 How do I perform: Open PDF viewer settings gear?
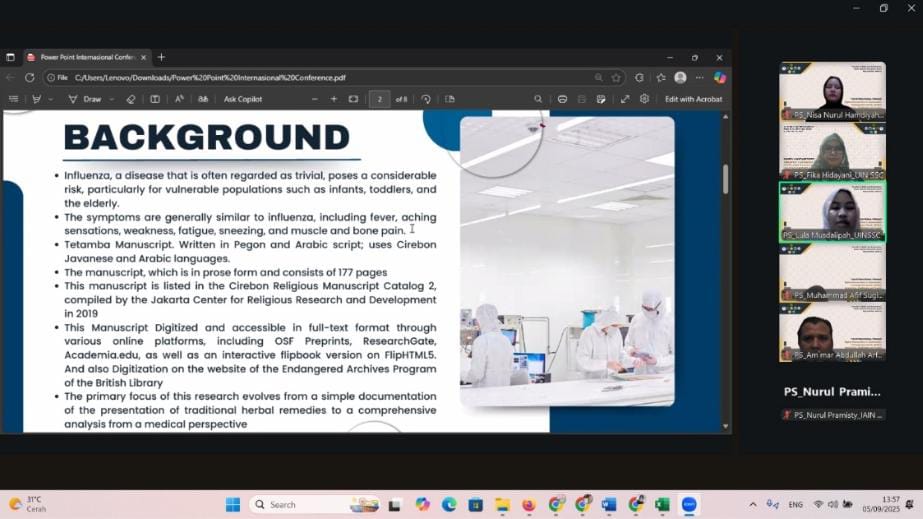pyautogui.click(x=645, y=99)
